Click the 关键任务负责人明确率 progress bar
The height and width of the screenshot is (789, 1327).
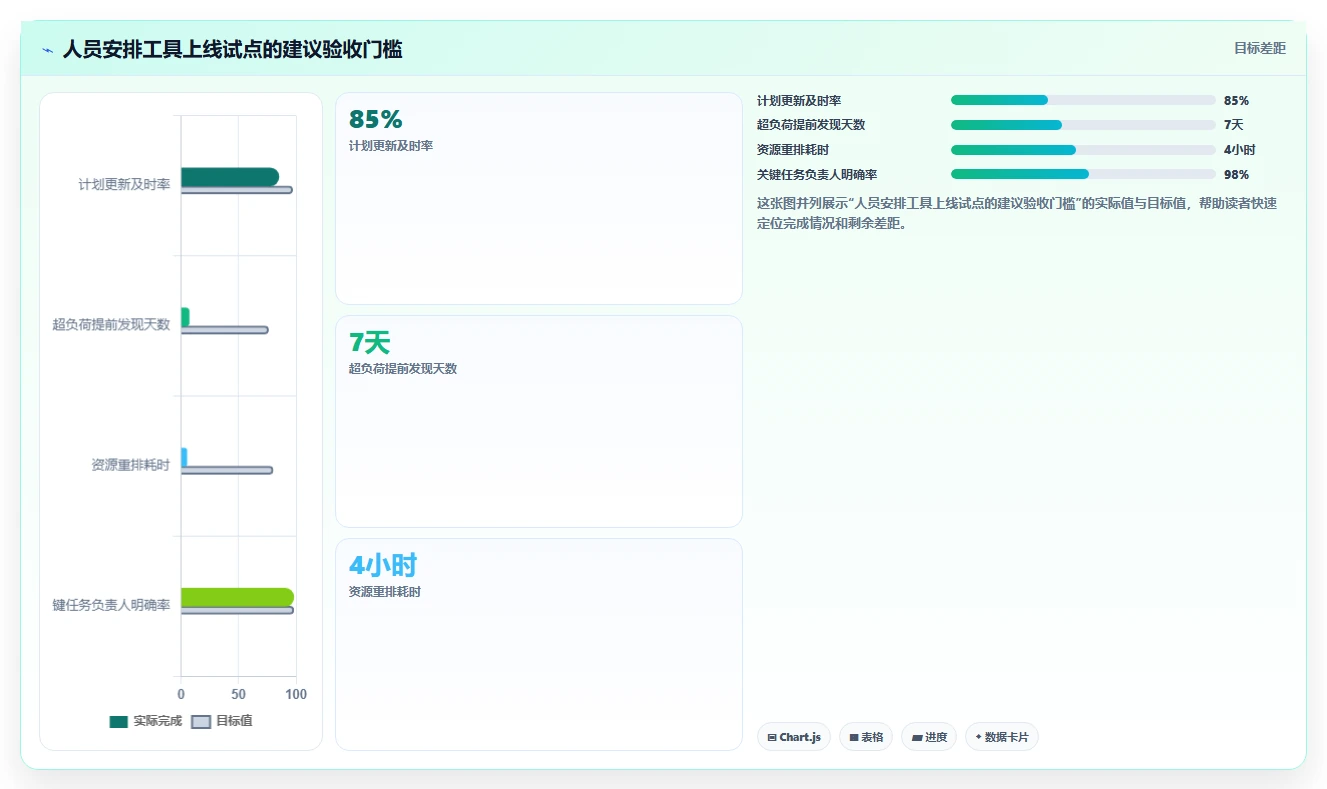pyautogui.click(x=1083, y=174)
